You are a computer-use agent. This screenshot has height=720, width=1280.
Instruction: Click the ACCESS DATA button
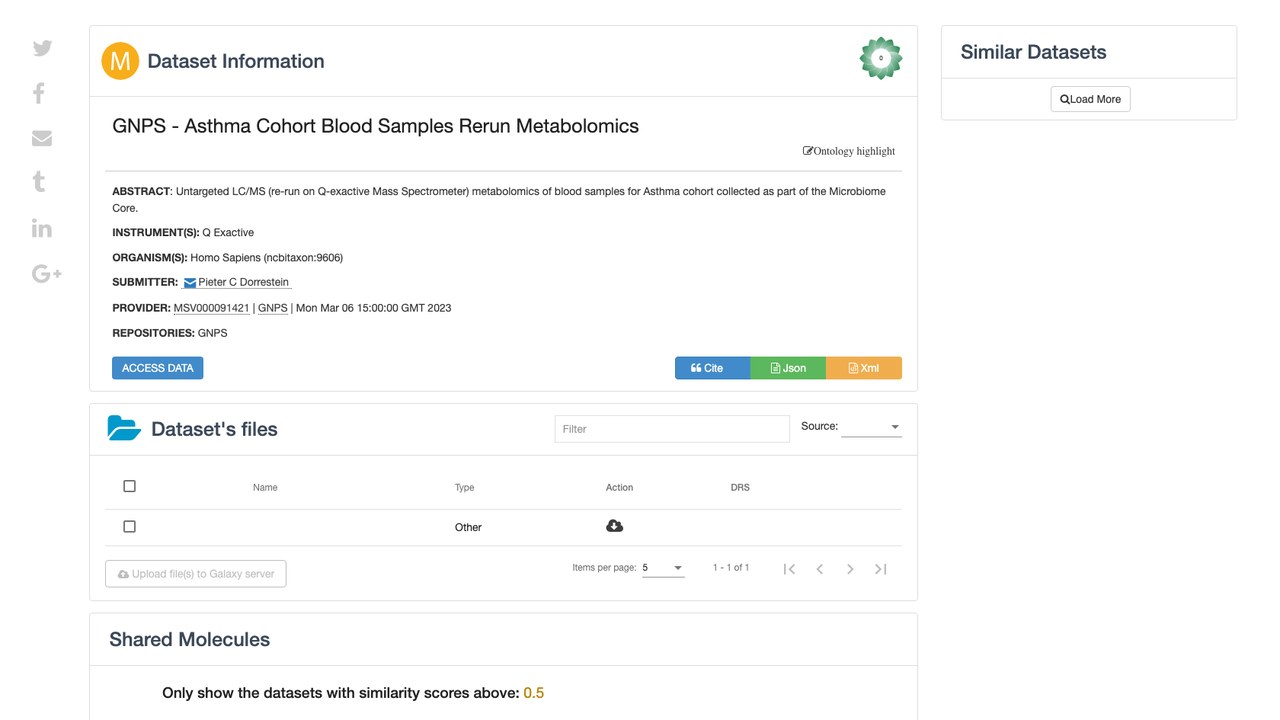(x=158, y=368)
